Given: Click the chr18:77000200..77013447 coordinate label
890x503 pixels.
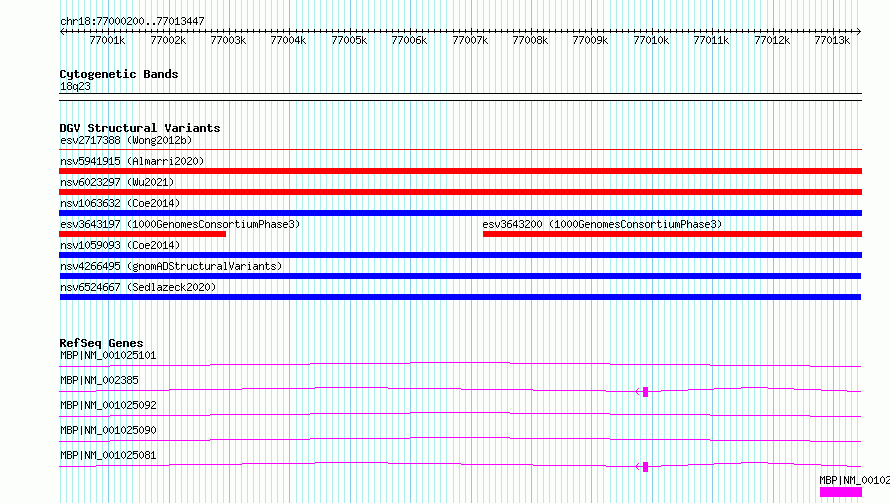Looking at the screenshot, I should pyautogui.click(x=132, y=21).
